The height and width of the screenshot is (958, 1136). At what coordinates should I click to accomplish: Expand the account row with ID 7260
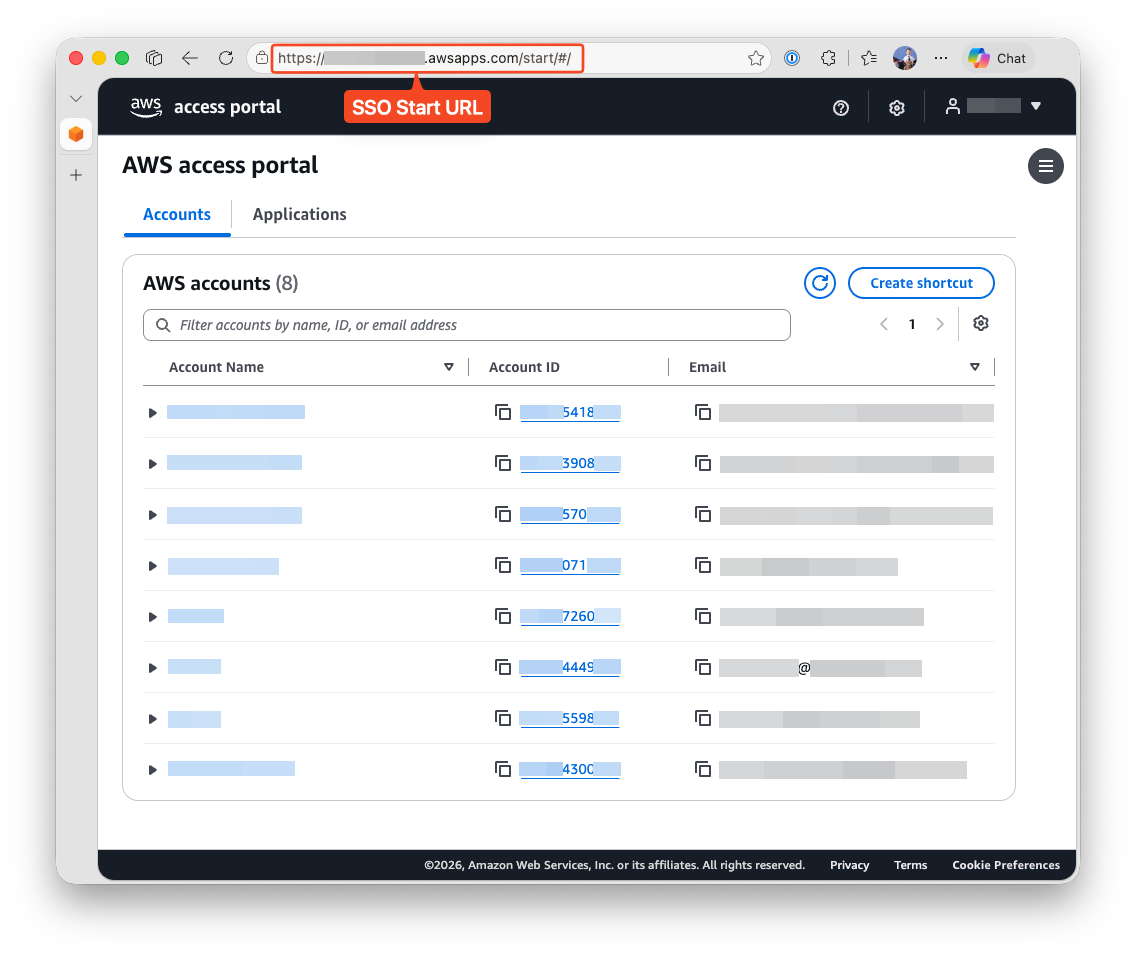point(152,617)
